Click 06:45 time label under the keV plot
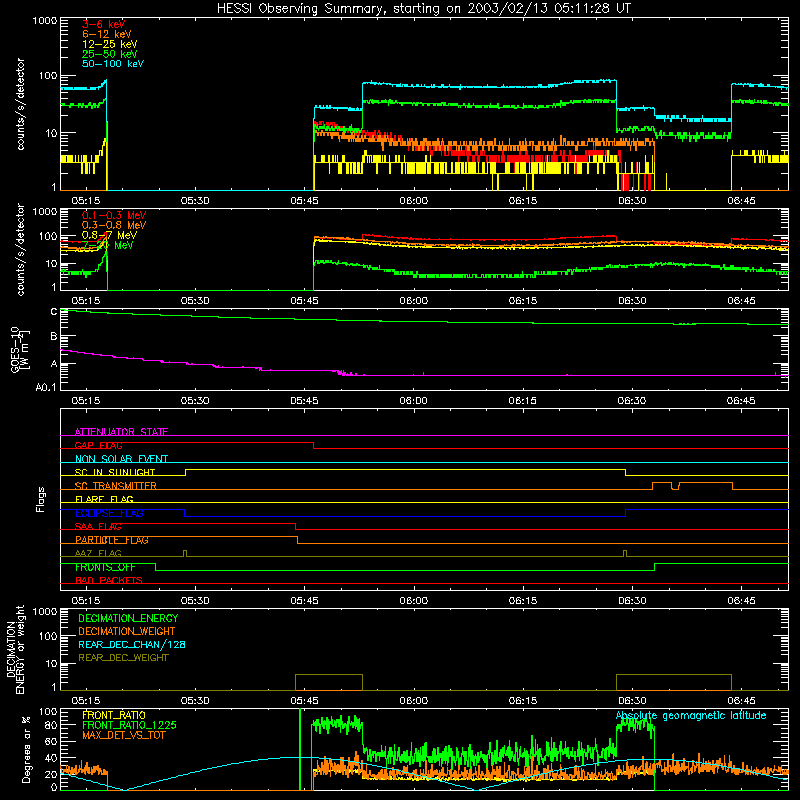800x800 pixels. pos(741,201)
